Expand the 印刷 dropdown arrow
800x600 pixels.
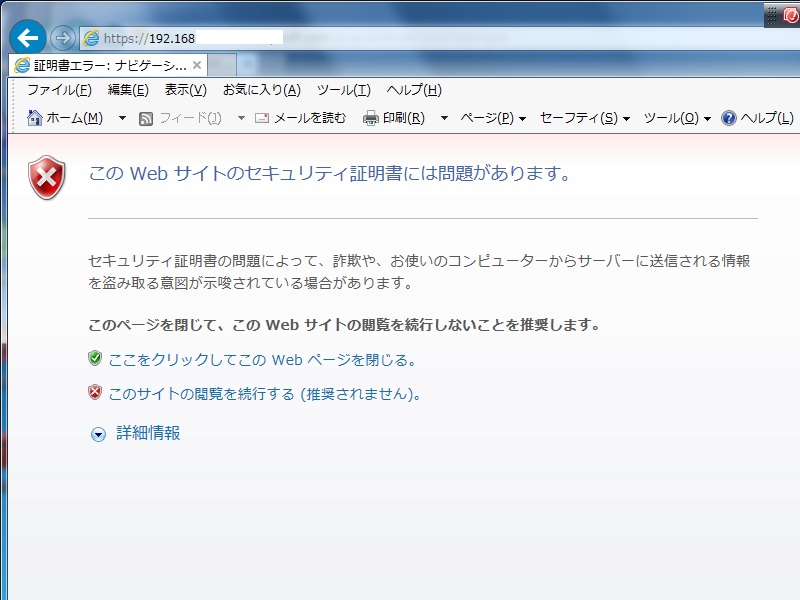tap(444, 118)
